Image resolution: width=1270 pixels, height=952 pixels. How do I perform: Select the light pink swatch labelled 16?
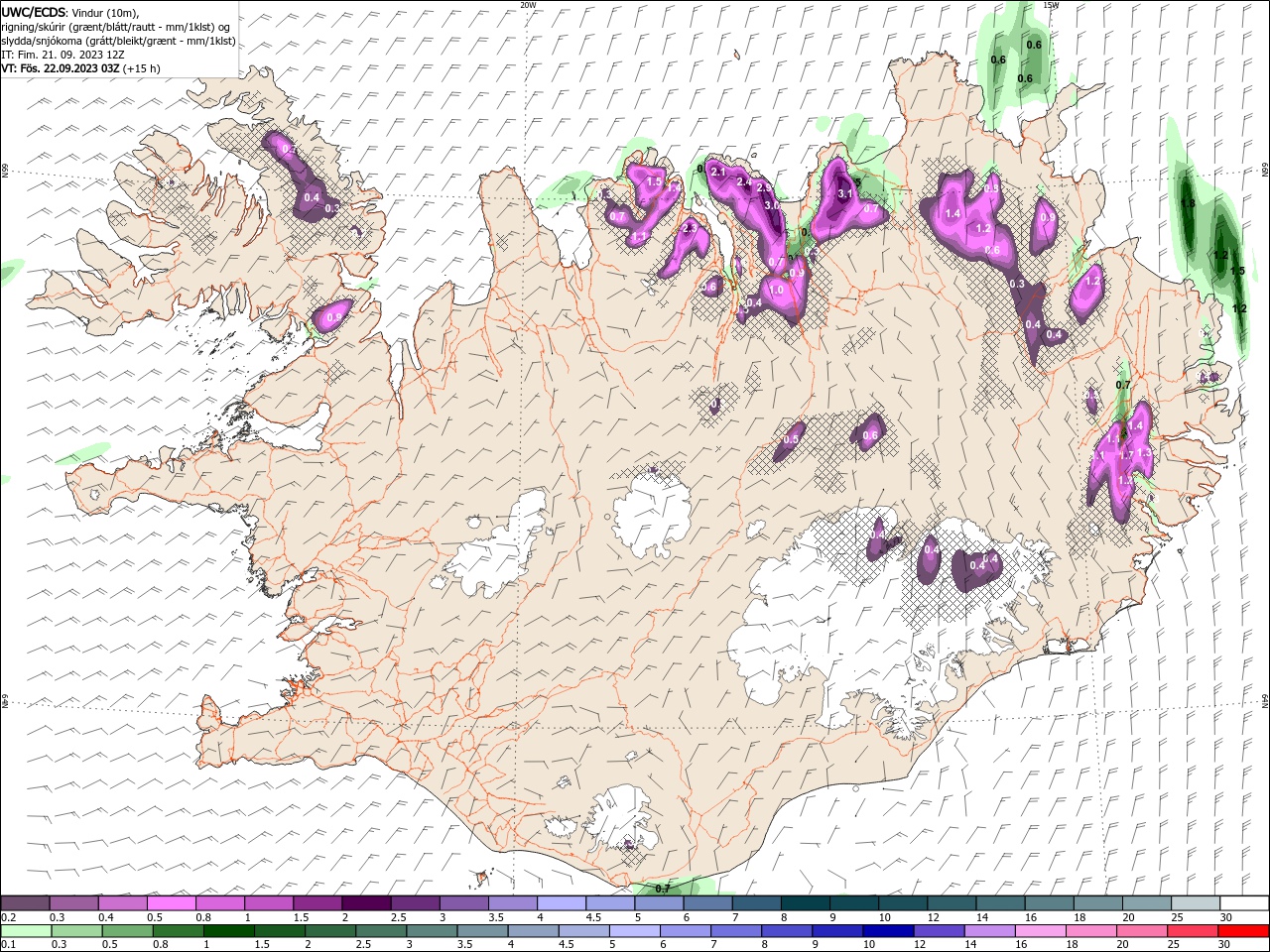(x=1041, y=931)
